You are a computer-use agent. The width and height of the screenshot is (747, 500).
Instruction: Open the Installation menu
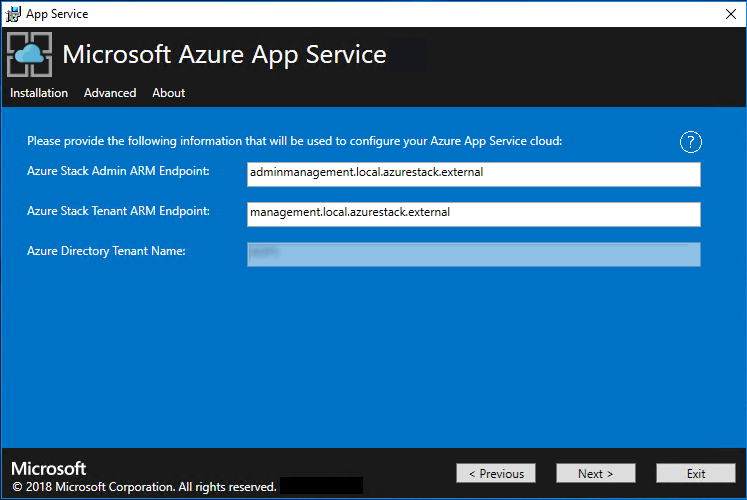pos(39,93)
